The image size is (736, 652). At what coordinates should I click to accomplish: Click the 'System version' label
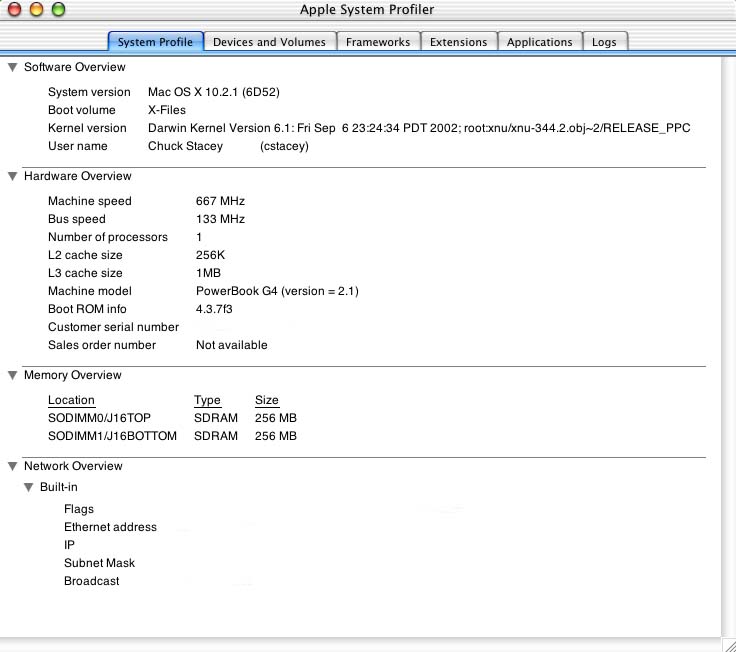click(89, 92)
